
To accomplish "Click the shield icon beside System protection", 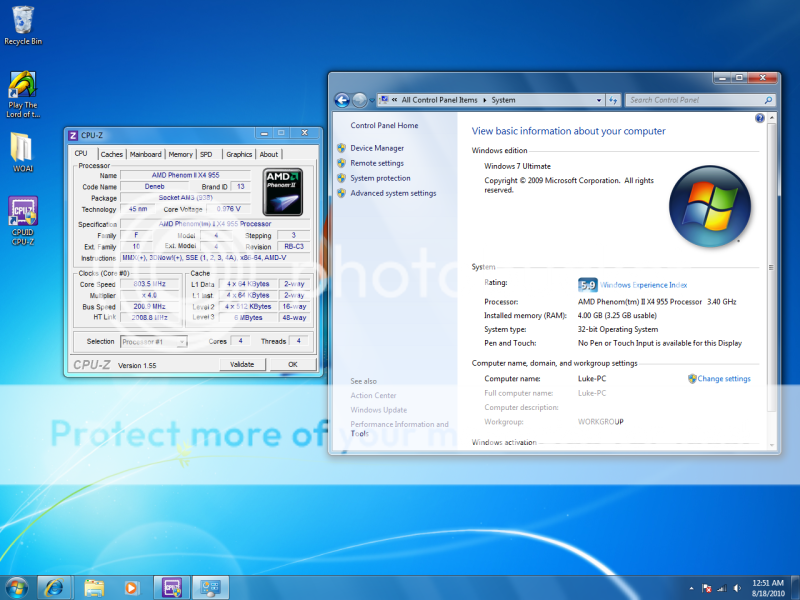I will click(341, 178).
